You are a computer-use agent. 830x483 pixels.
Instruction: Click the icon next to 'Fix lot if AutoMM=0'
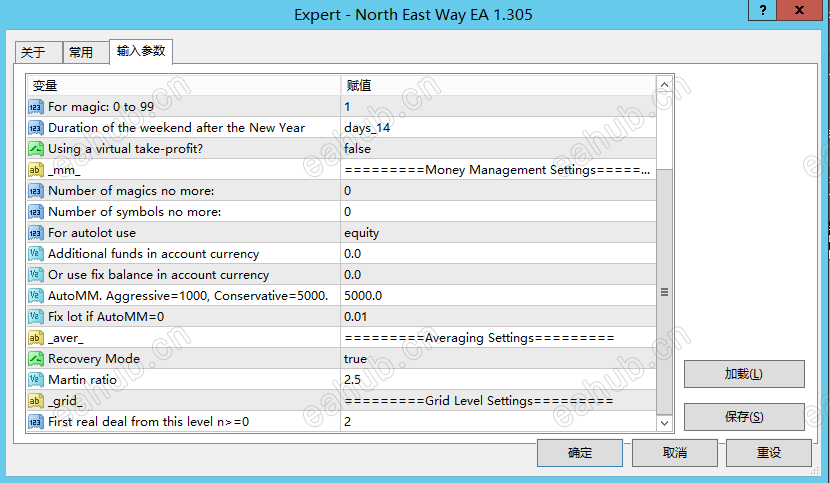point(35,317)
